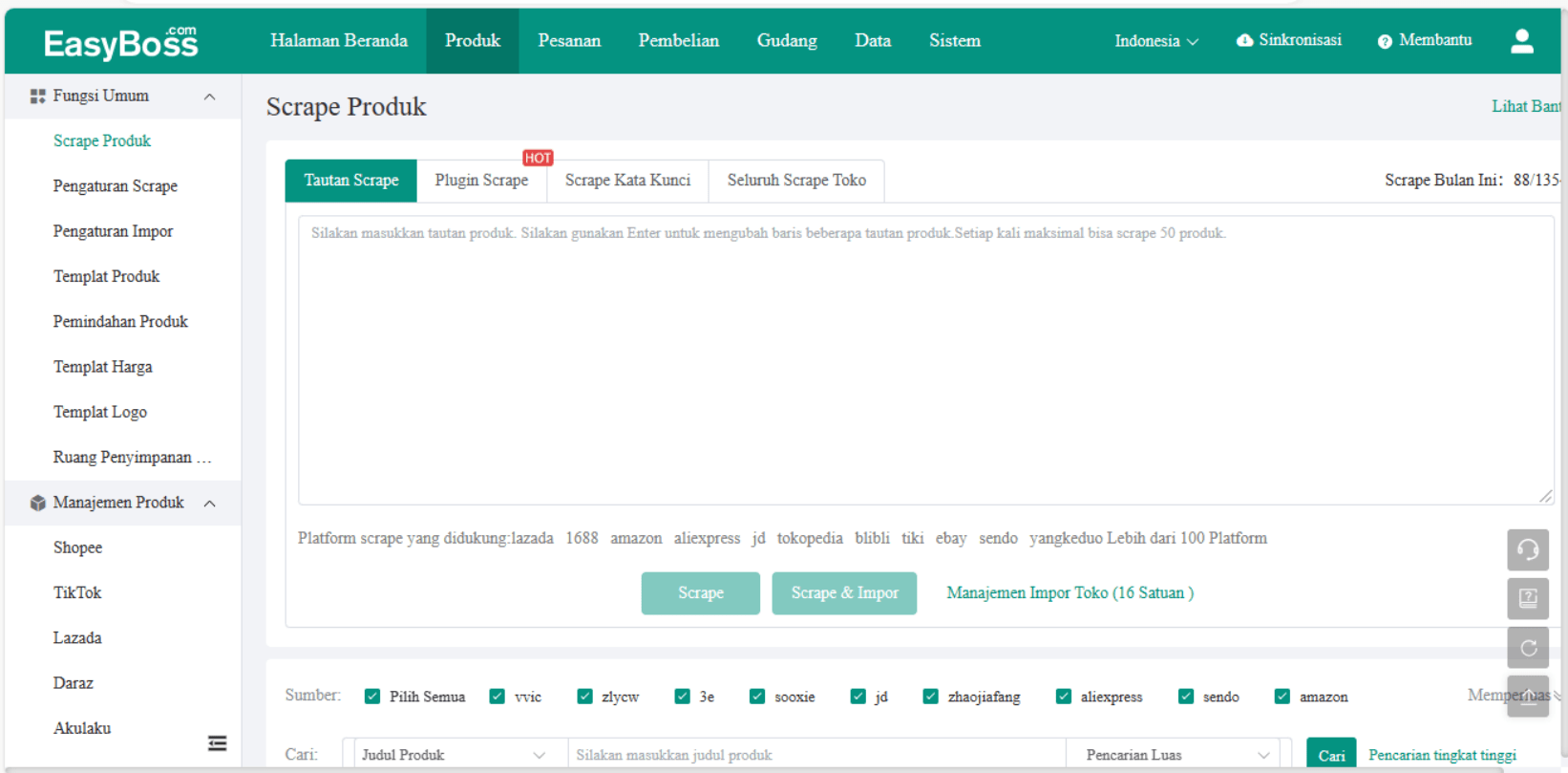The image size is (1568, 773).
Task: Open TikTok product management
Action: [77, 593]
